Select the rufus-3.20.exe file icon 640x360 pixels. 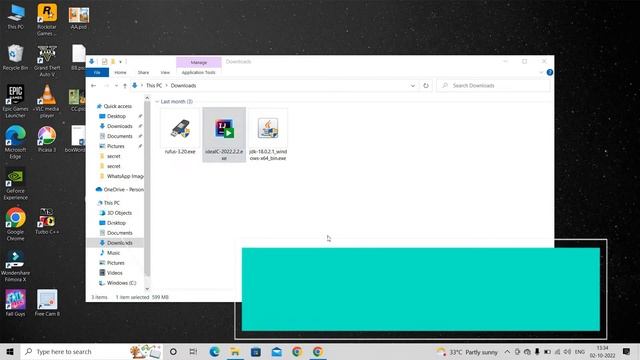coord(180,128)
